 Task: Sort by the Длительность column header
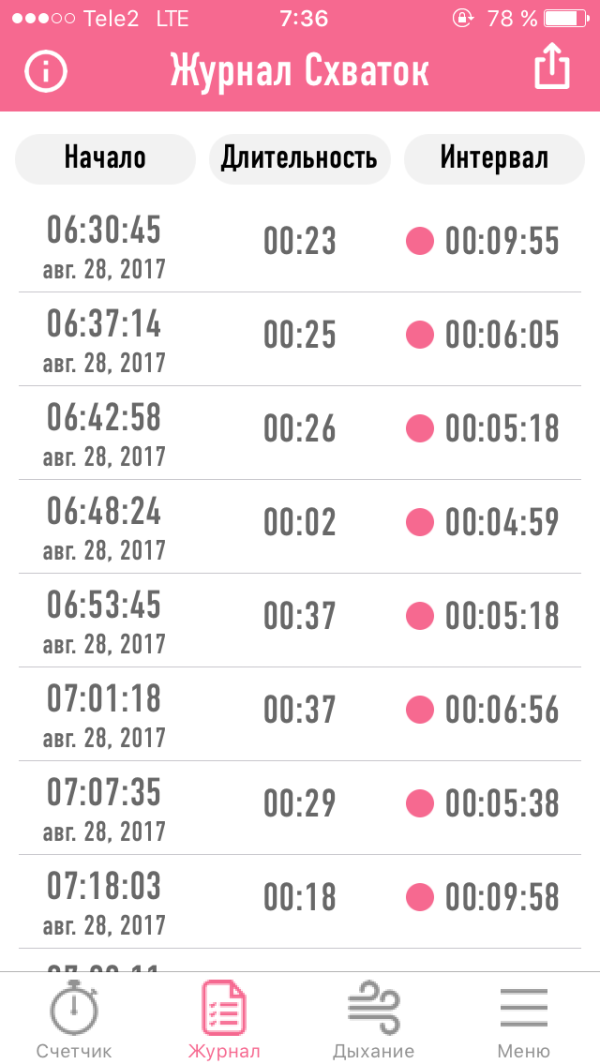tap(300, 159)
